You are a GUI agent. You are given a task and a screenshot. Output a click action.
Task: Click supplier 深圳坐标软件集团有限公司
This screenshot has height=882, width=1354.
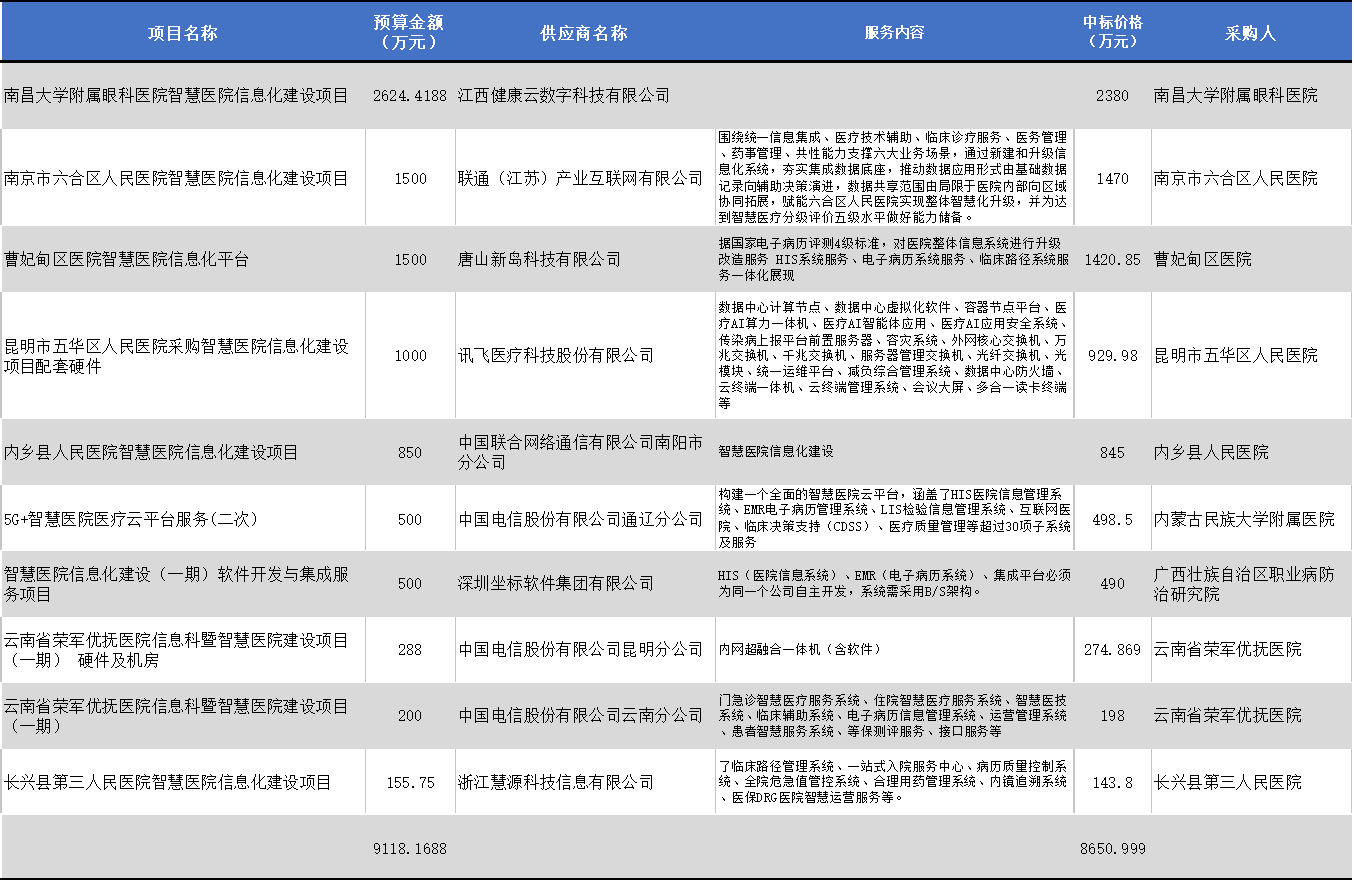(556, 584)
